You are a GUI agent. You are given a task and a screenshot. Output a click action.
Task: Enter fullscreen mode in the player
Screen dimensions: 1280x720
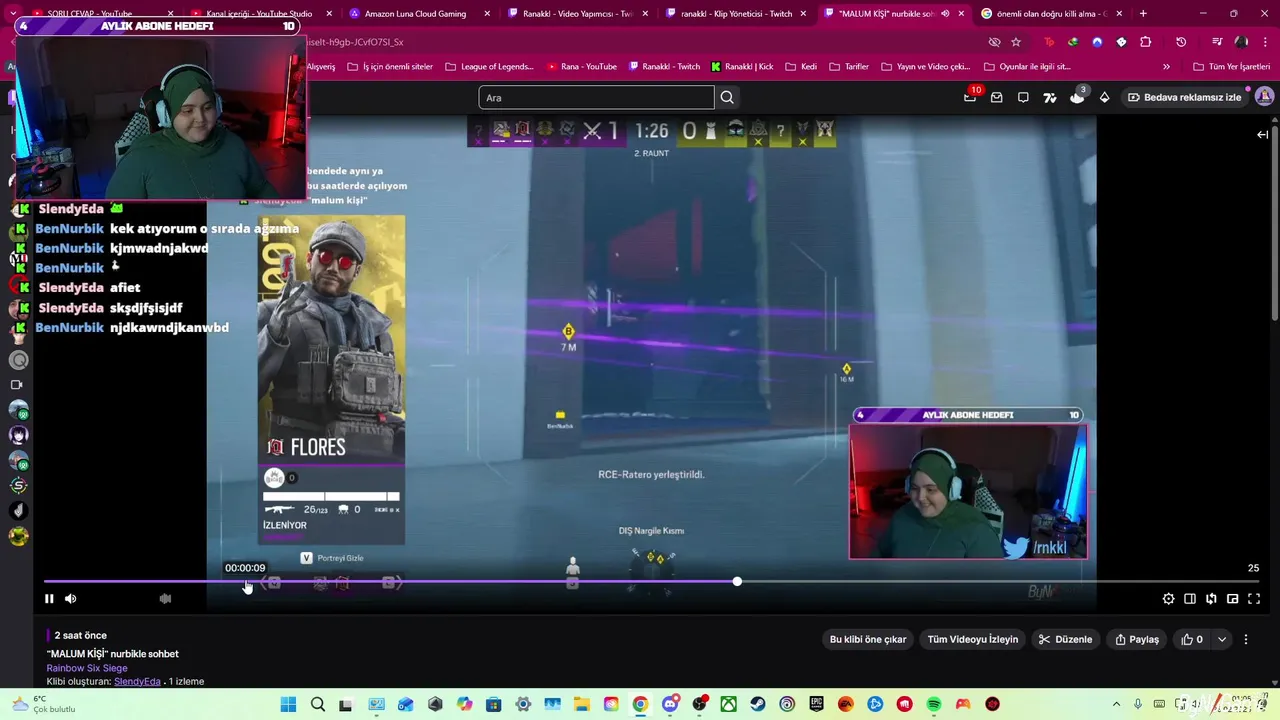click(1254, 599)
